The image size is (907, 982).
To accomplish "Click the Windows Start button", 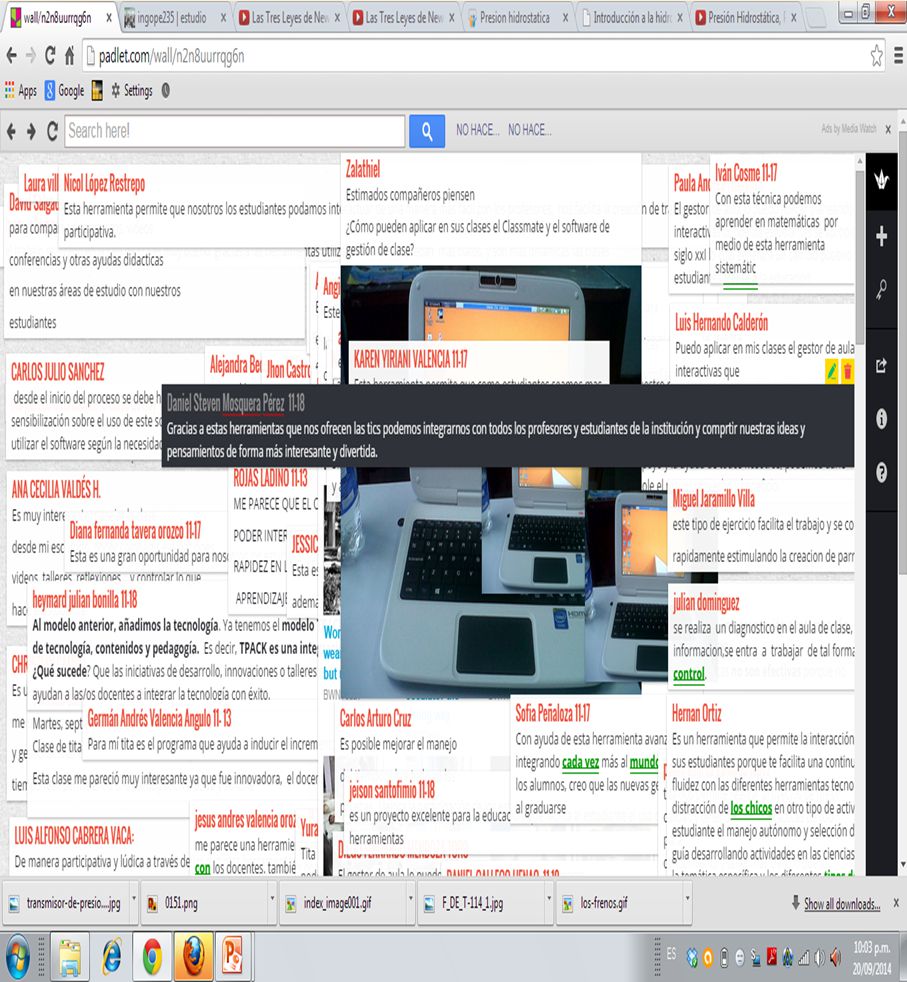I will click(16, 957).
